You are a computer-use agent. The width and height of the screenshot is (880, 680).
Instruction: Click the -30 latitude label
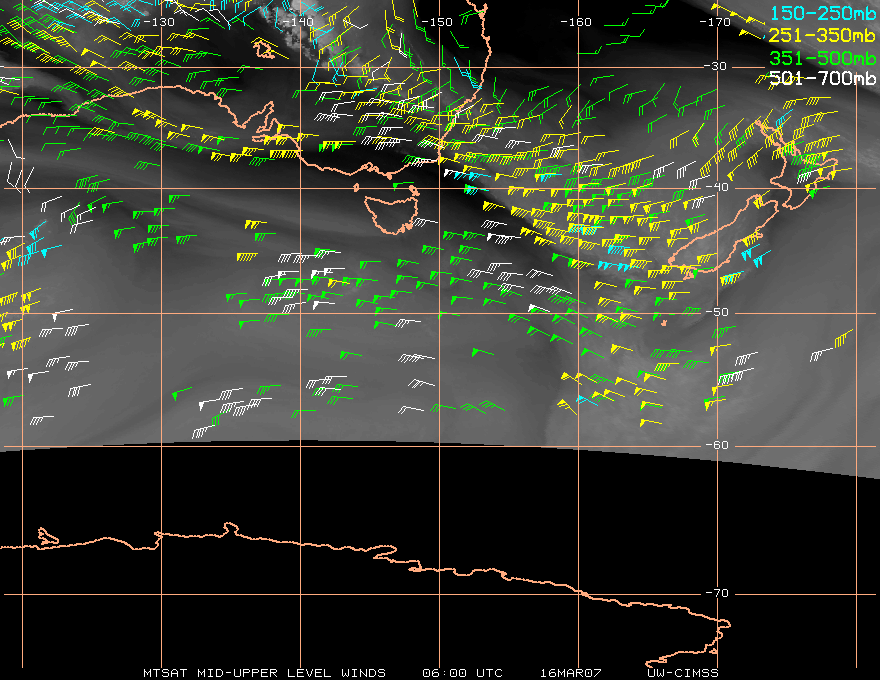pyautogui.click(x=715, y=66)
